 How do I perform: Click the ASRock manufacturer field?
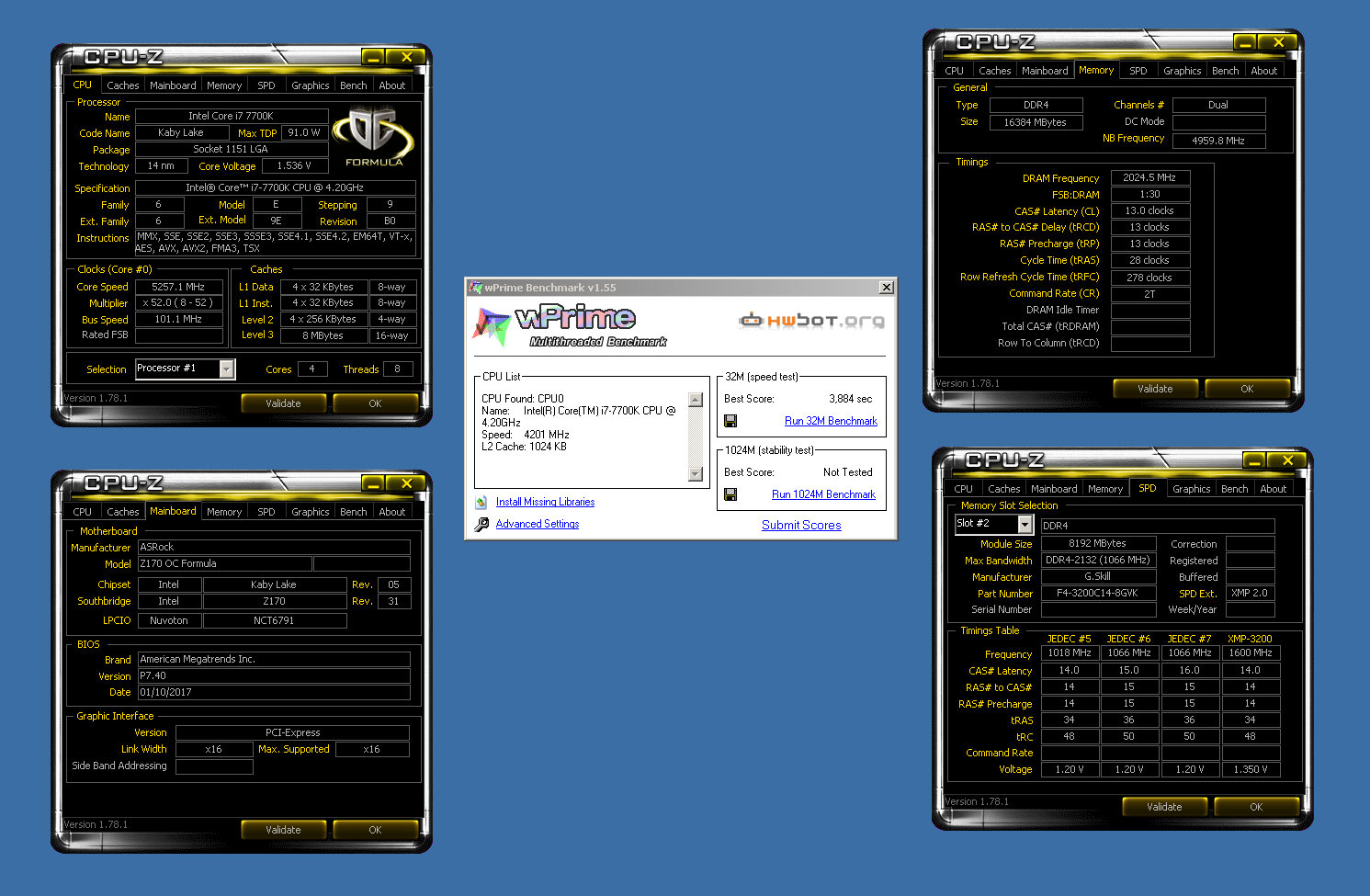click(x=274, y=547)
